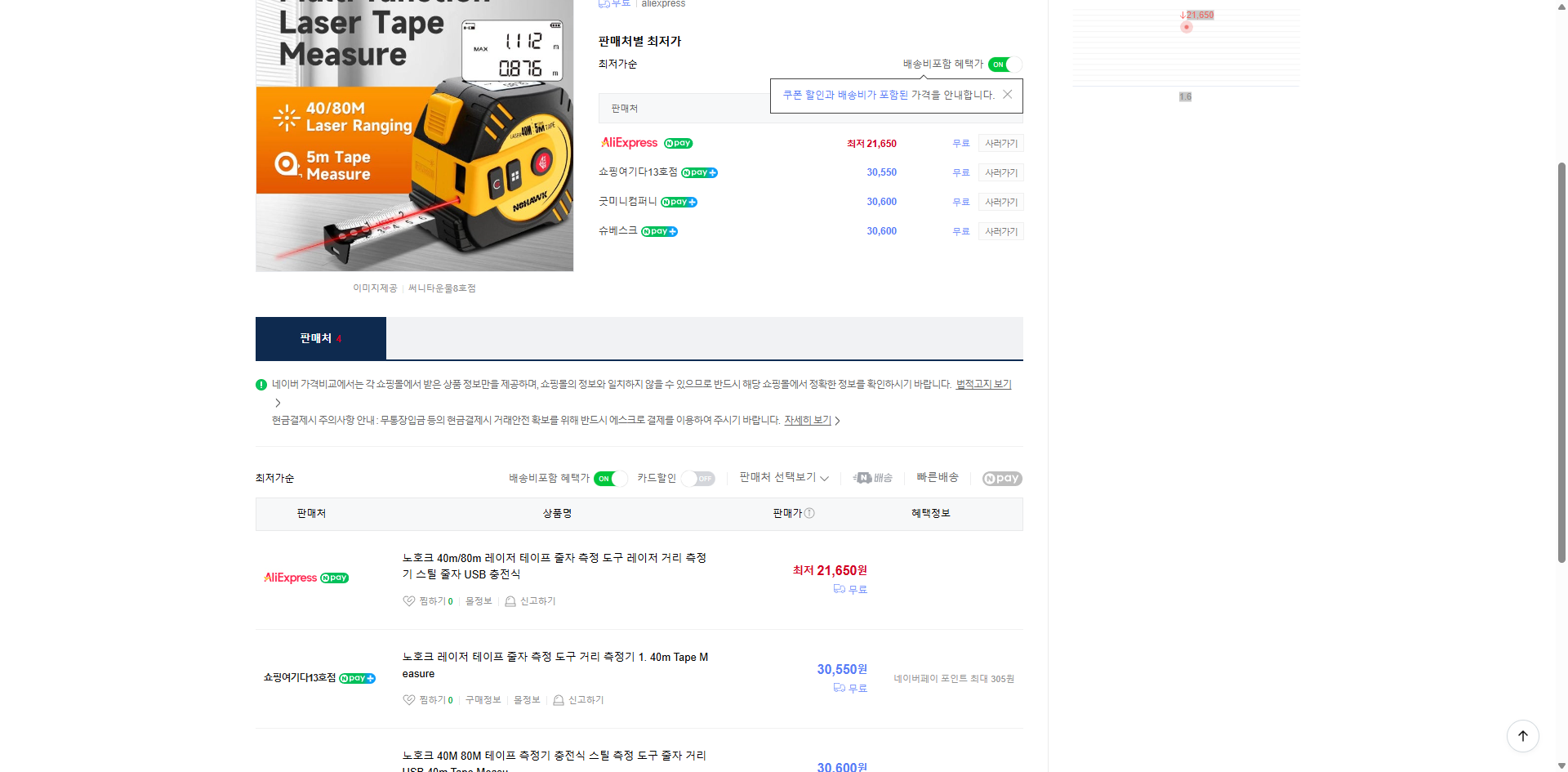Switch to the 판매처 4 tab
Image resolution: width=1568 pixels, height=772 pixels.
click(320, 338)
